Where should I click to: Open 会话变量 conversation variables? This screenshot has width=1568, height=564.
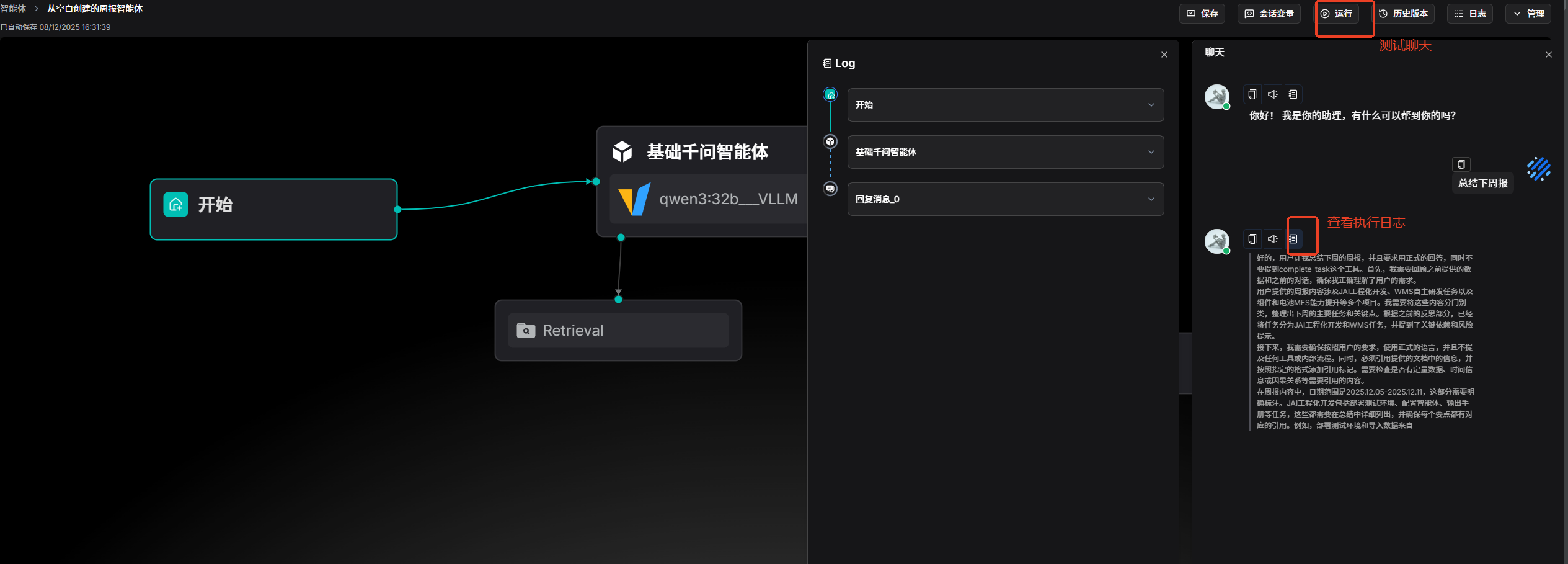1269,14
